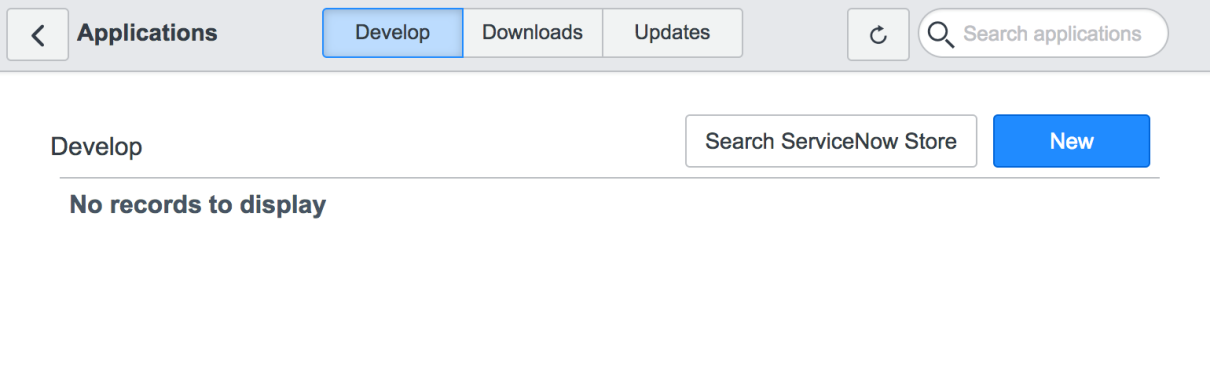The width and height of the screenshot is (1210, 365).
Task: Click the Develop section heading
Action: tap(96, 147)
